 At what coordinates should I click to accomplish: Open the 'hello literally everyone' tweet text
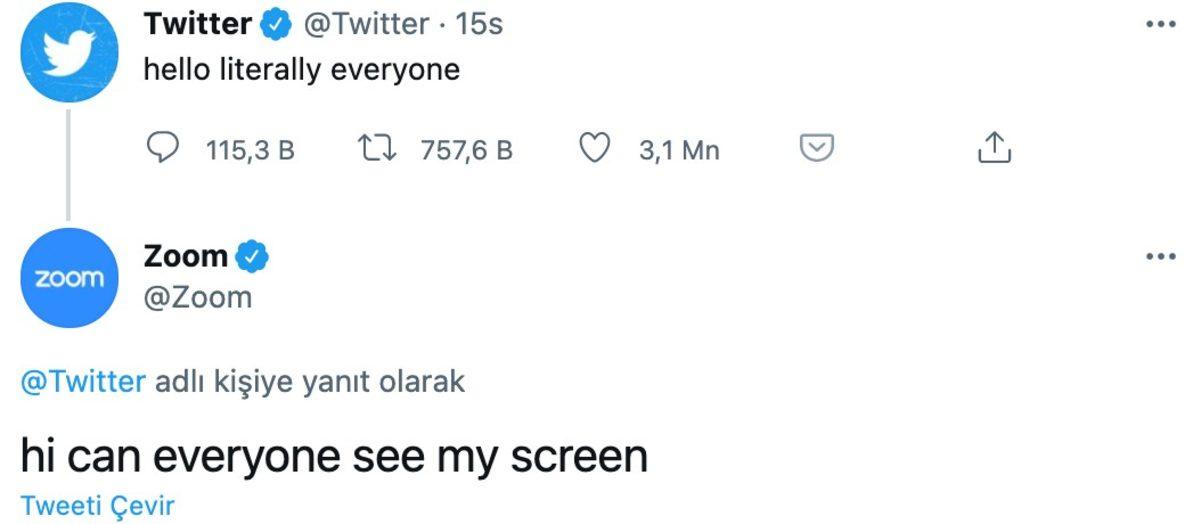tap(301, 71)
